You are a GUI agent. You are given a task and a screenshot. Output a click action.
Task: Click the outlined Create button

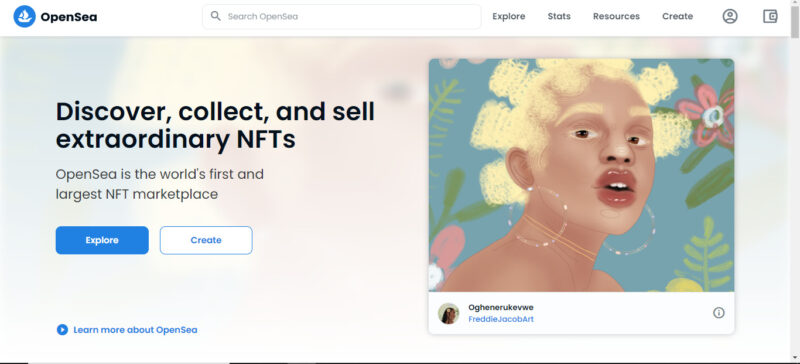(206, 240)
